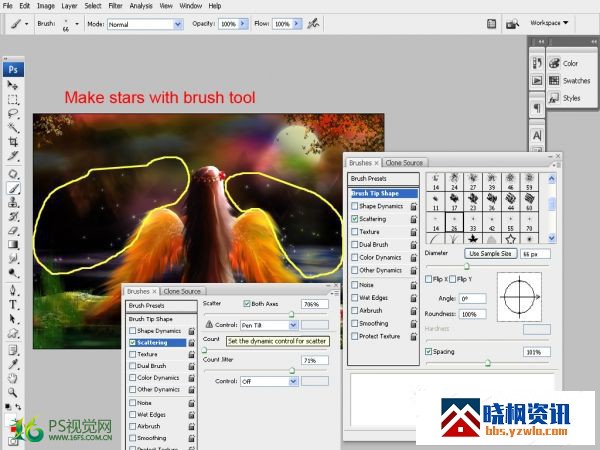Viewport: 600px width, 450px height.
Task: Click the Character panel icon
Action: pos(537,135)
